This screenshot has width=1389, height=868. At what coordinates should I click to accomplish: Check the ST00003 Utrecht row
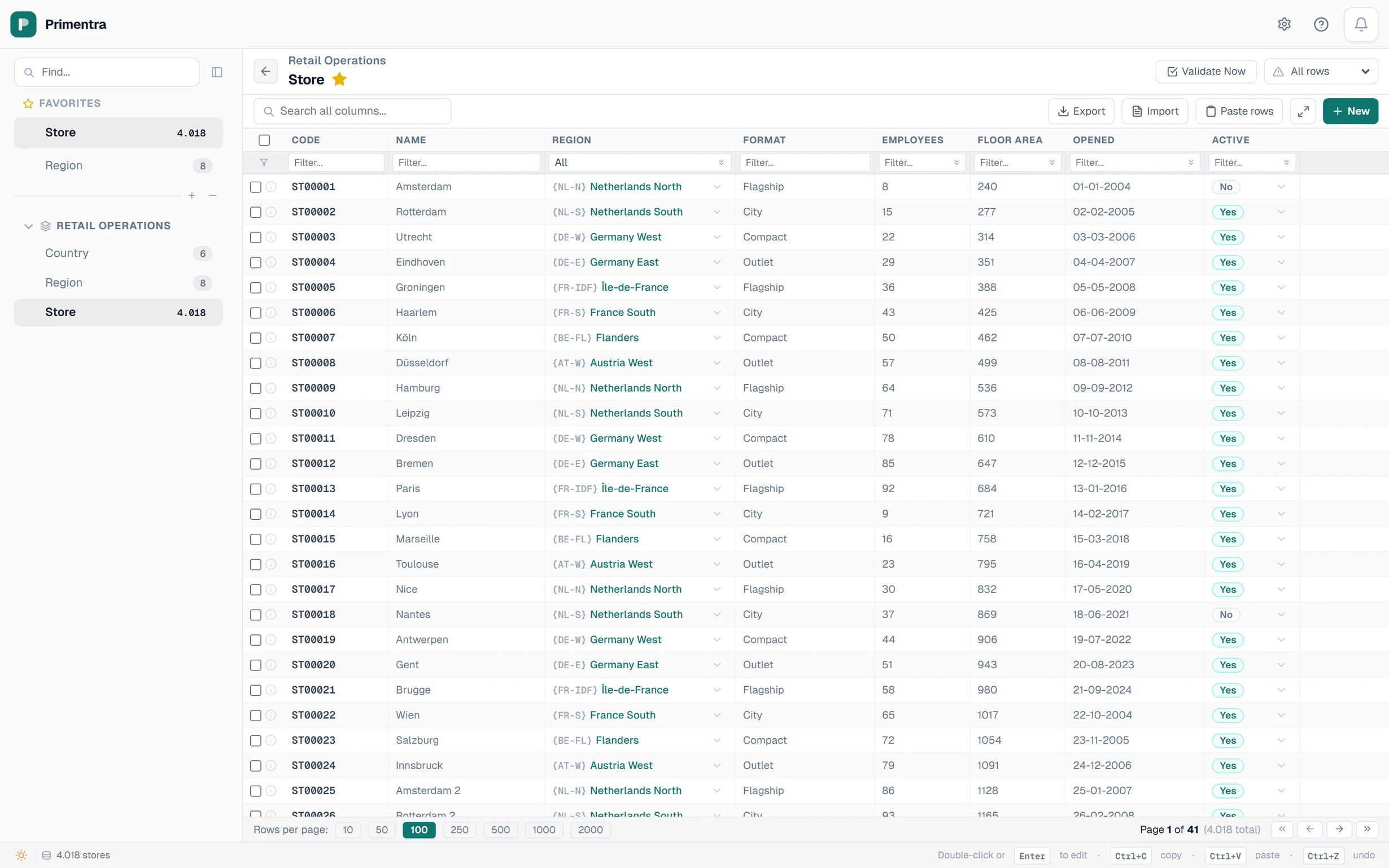[256, 237]
